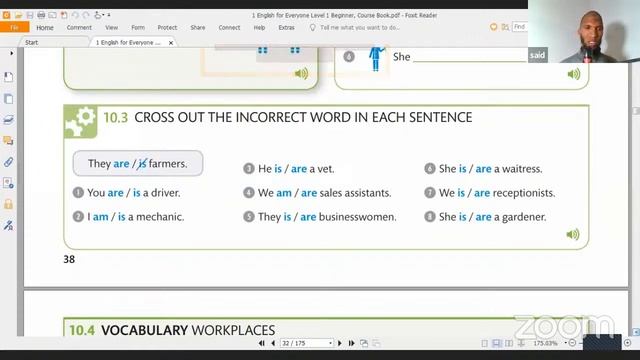This screenshot has width=640, height=360.
Task: Click the word 'am' in 'I am / is a mechanic'
Action: pyautogui.click(x=100, y=217)
